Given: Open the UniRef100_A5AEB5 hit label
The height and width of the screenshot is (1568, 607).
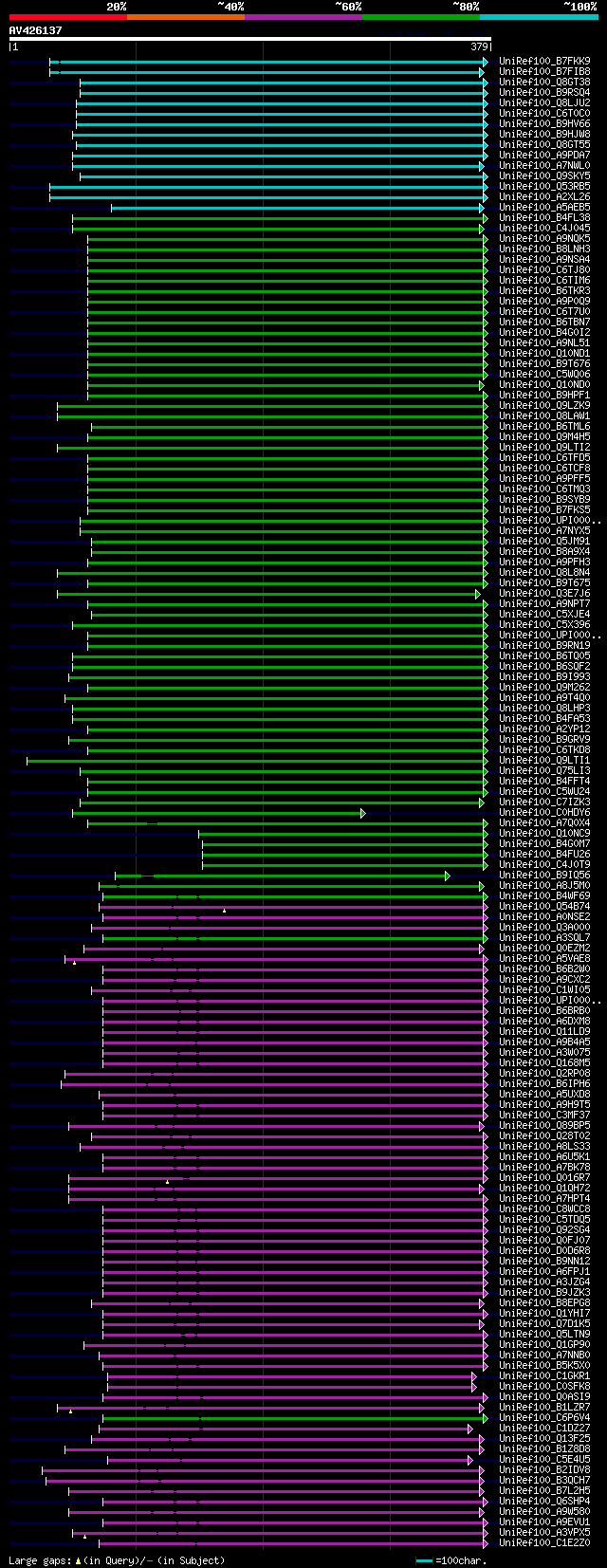Looking at the screenshot, I should click(x=544, y=208).
